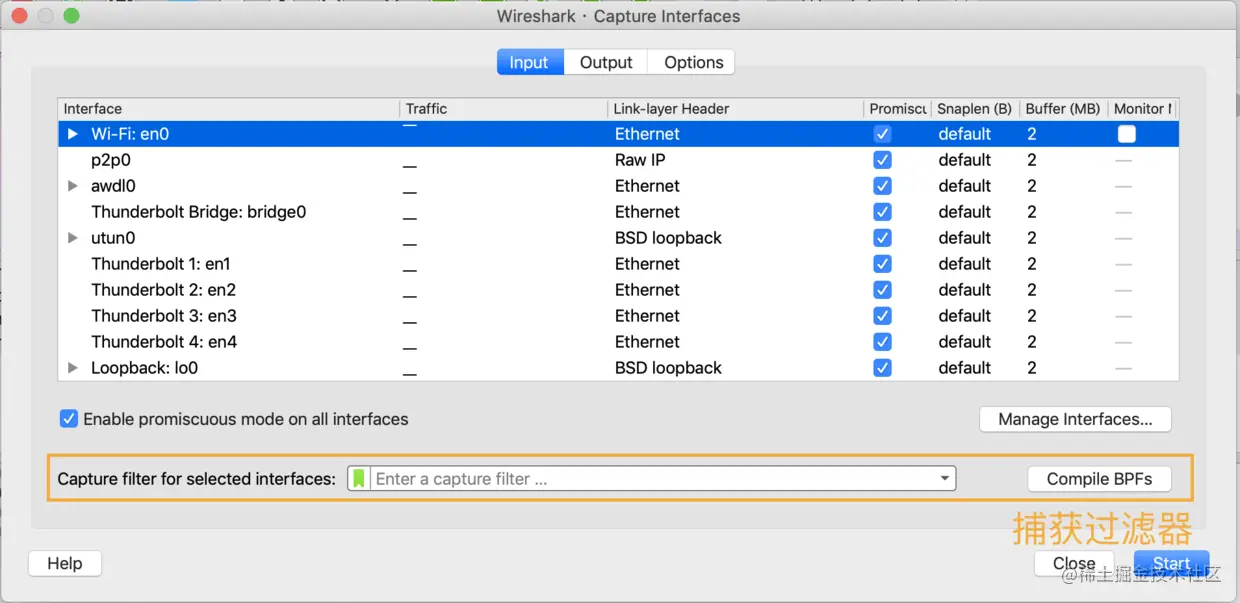Select the Thunderbolt Bridge: bridge0 row
The image size is (1240, 603).
pos(619,212)
